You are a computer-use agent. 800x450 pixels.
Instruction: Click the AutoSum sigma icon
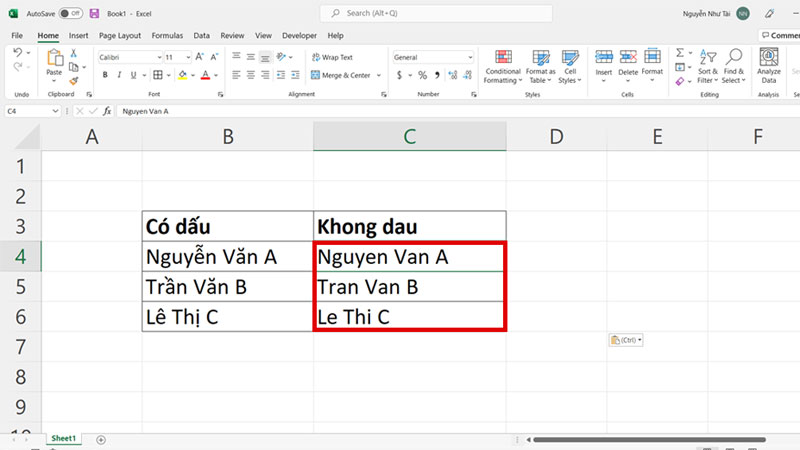point(680,53)
